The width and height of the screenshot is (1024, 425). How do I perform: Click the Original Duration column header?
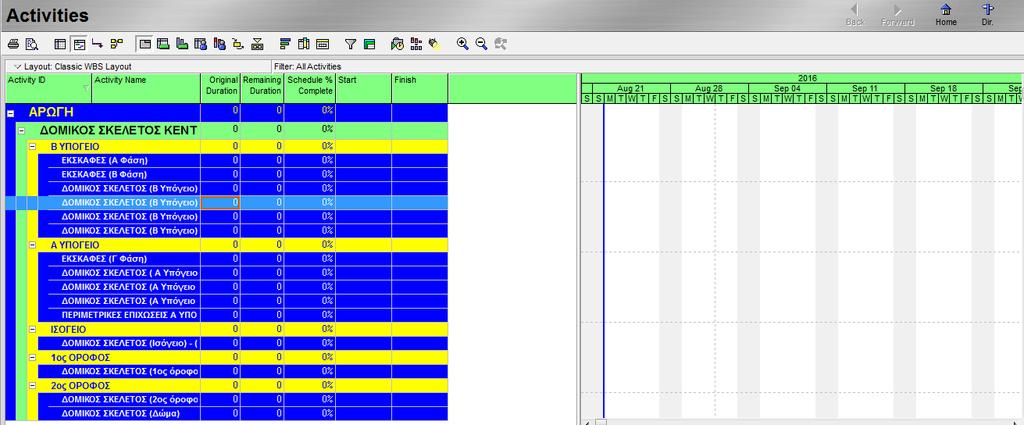click(x=221, y=88)
